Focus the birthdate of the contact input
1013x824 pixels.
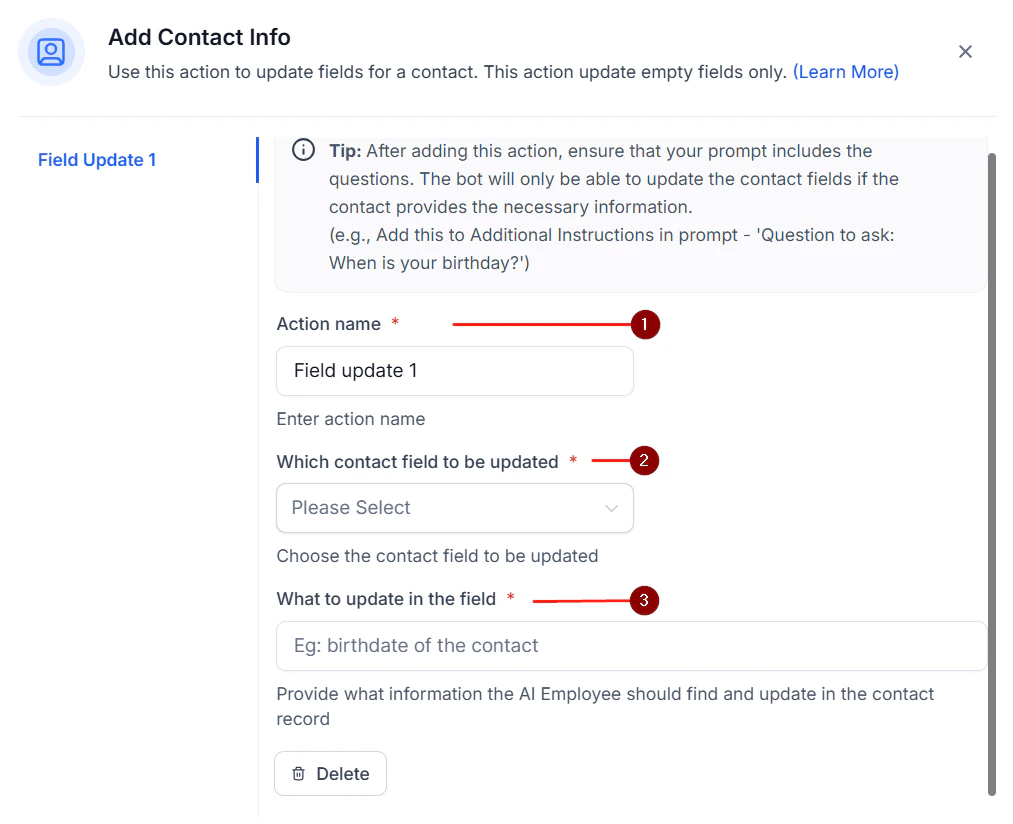pyautogui.click(x=630, y=646)
